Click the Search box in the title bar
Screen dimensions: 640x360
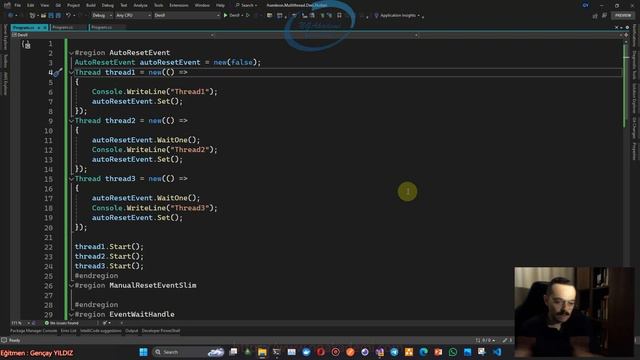pyautogui.click(x=246, y=5)
